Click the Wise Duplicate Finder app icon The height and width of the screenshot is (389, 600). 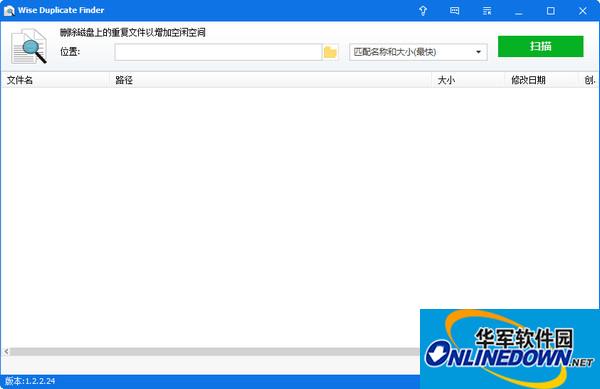pos(9,10)
